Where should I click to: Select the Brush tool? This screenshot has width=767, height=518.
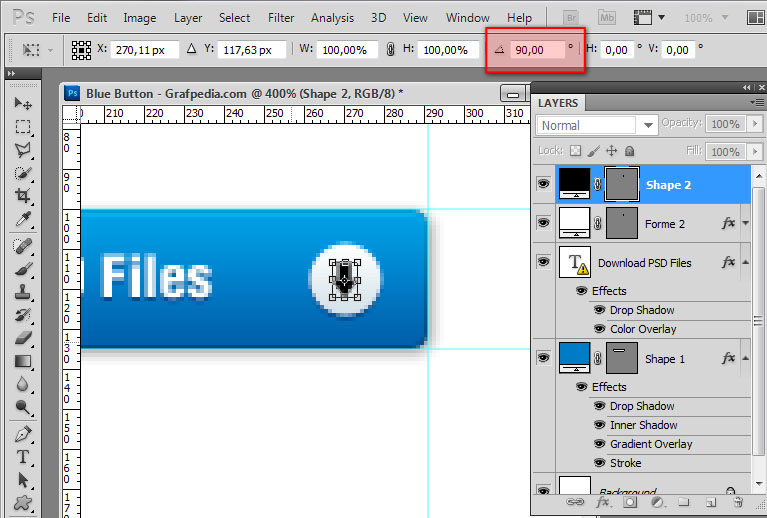23,269
